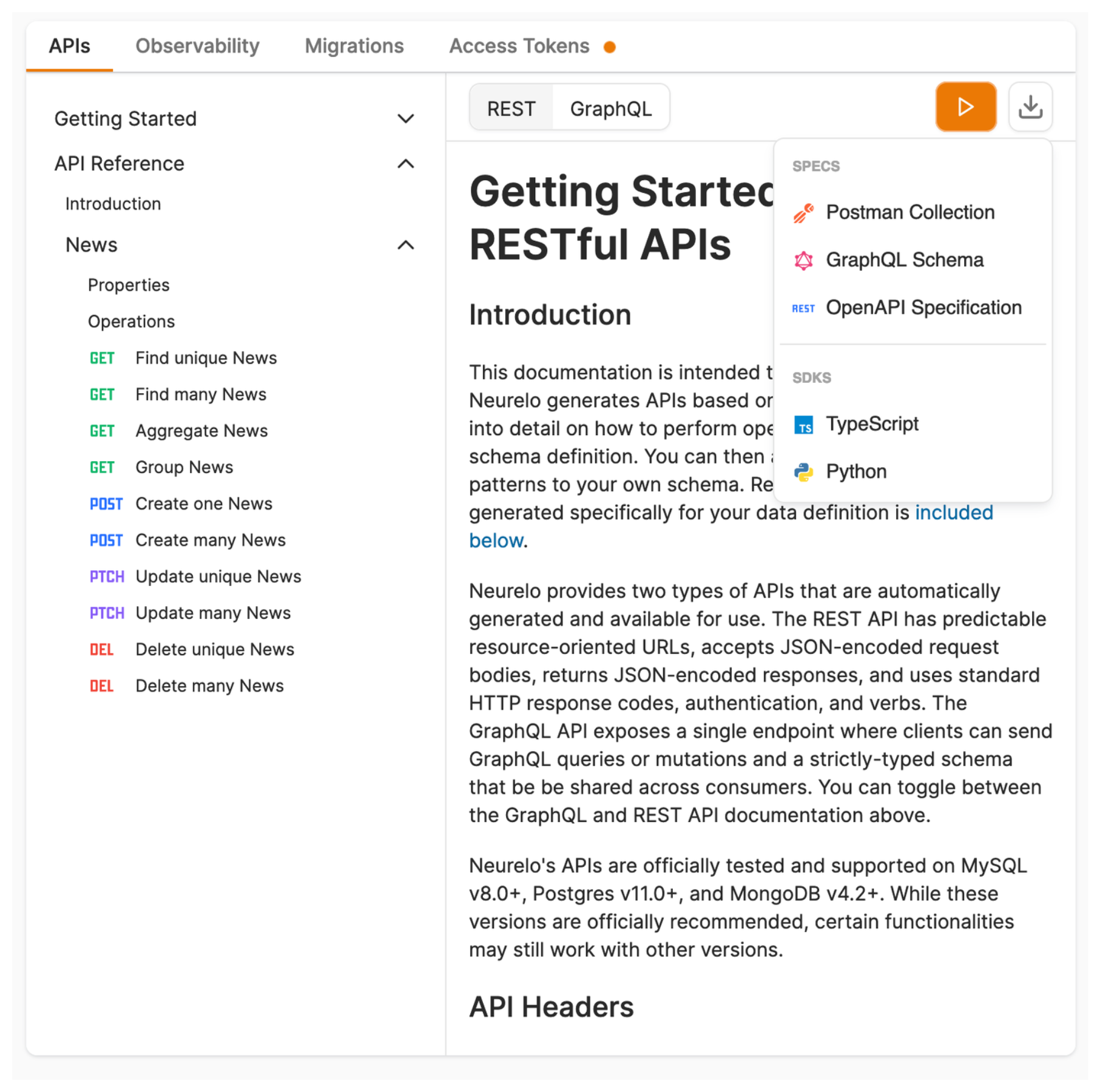Open Create one News POST operation
The width and height of the screenshot is (1100, 1092).
(x=204, y=504)
